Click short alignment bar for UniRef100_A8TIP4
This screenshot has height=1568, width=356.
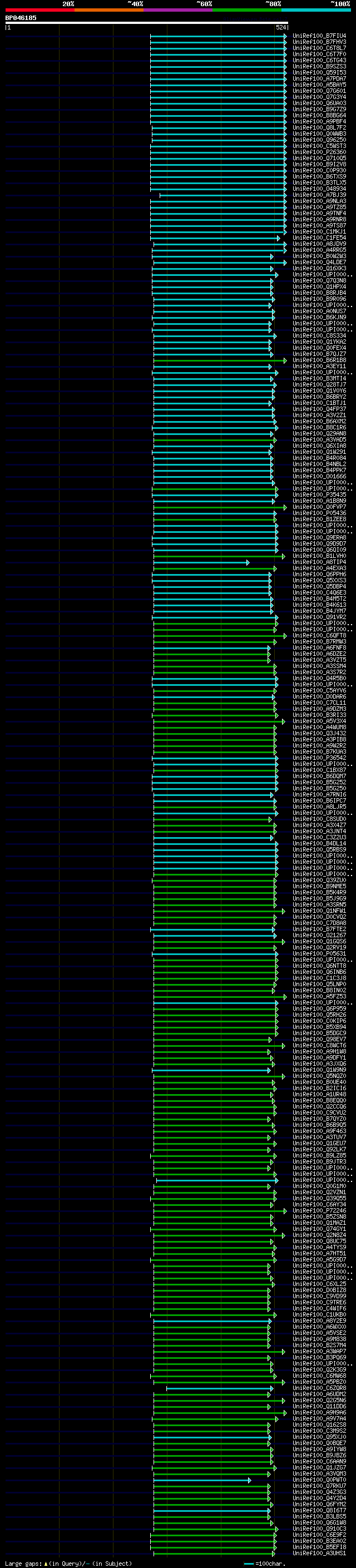pos(201,562)
